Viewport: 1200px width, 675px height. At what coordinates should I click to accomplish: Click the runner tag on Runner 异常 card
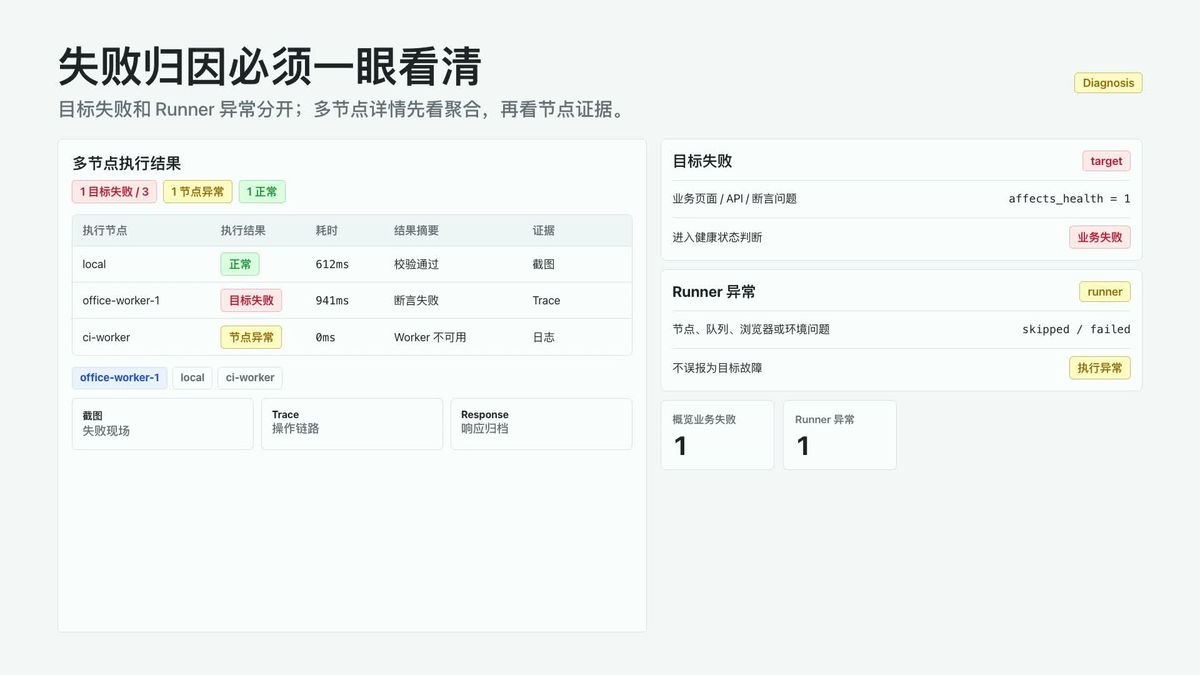[1105, 292]
